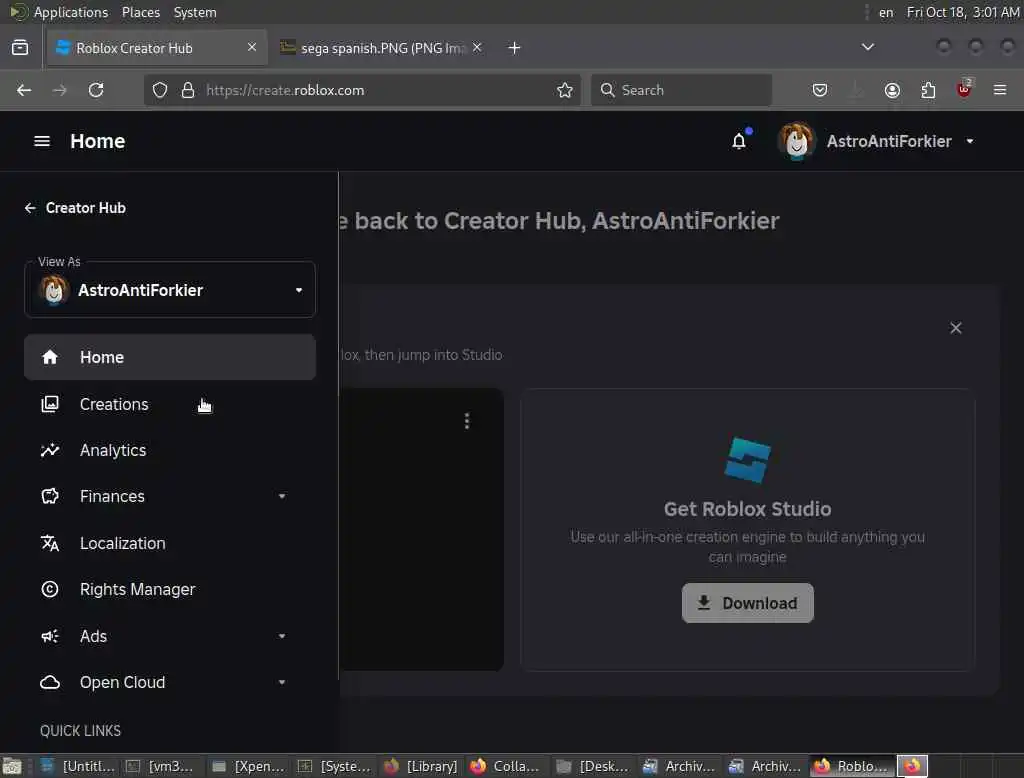Click the Finances piggy bank icon
Screen dimensions: 1024x778
tap(50, 496)
